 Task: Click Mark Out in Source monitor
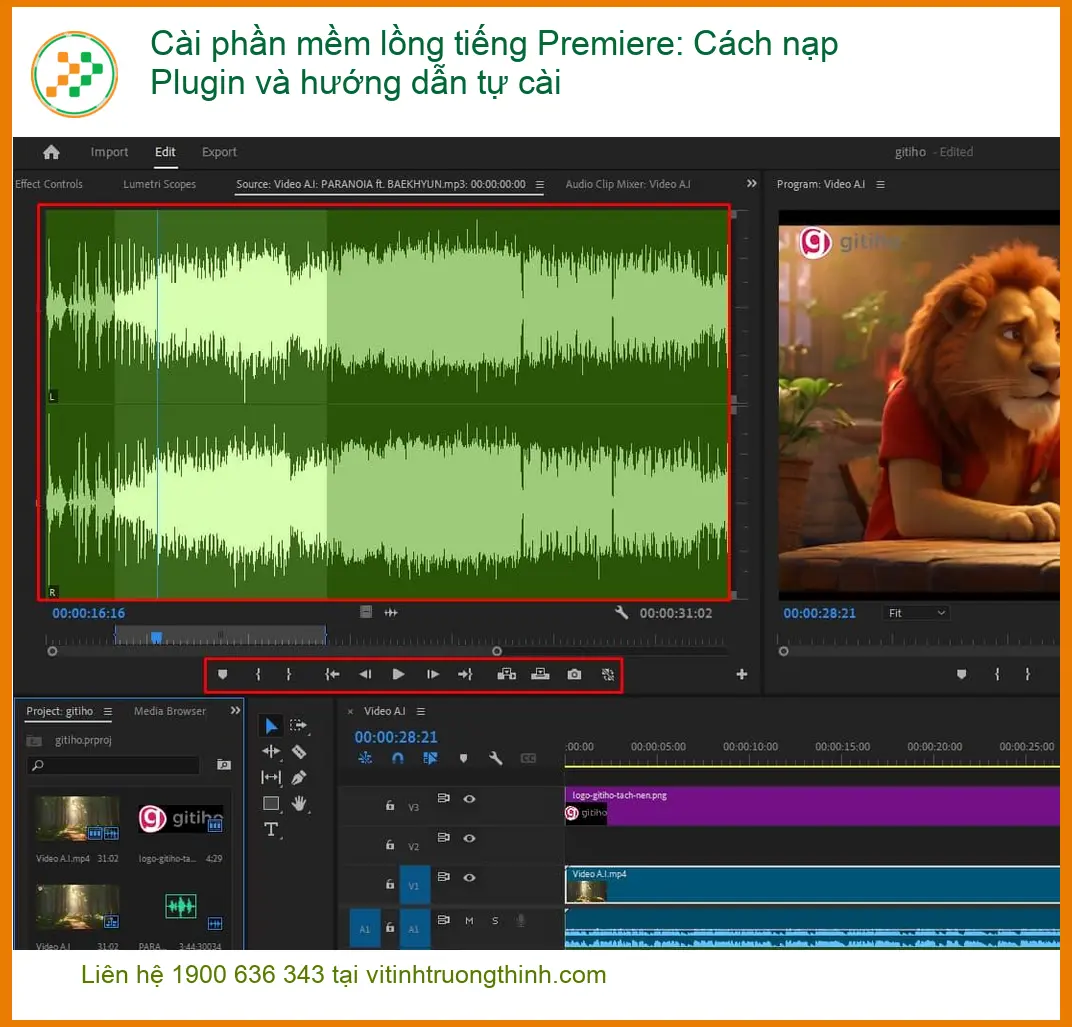(289, 674)
